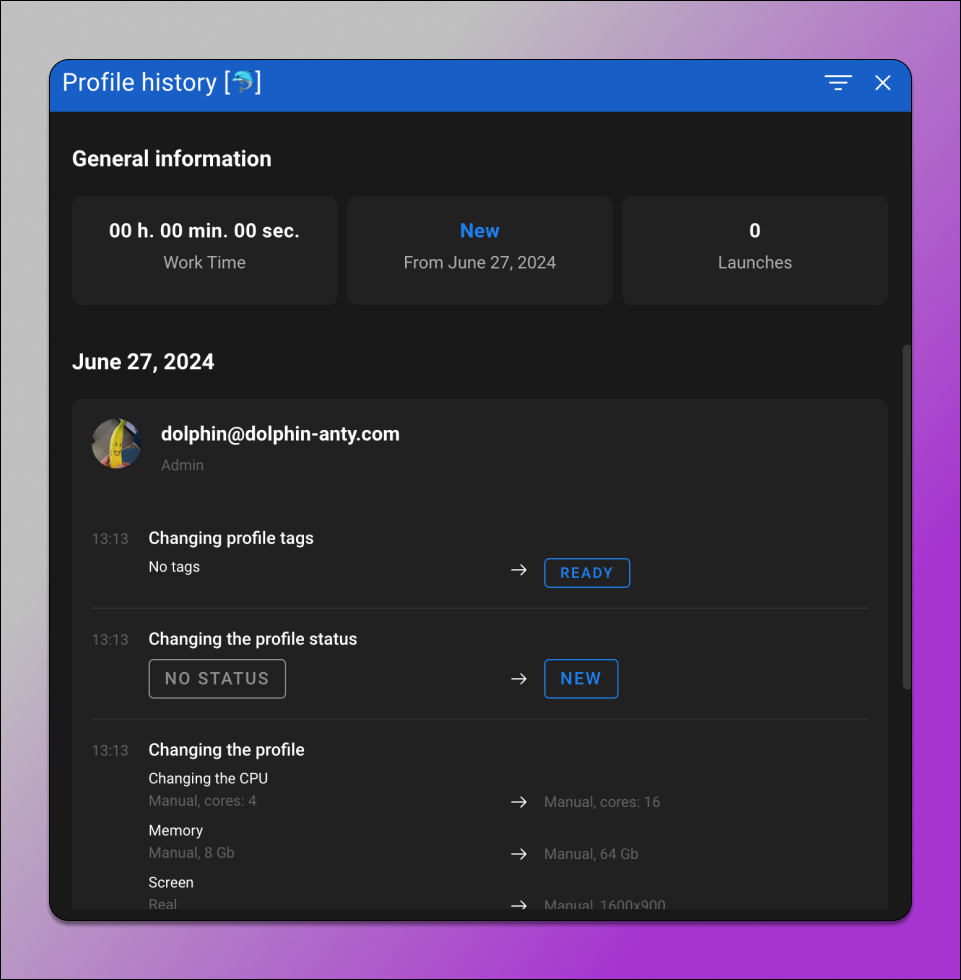Click 'From June 27, 2024' text

(x=479, y=262)
